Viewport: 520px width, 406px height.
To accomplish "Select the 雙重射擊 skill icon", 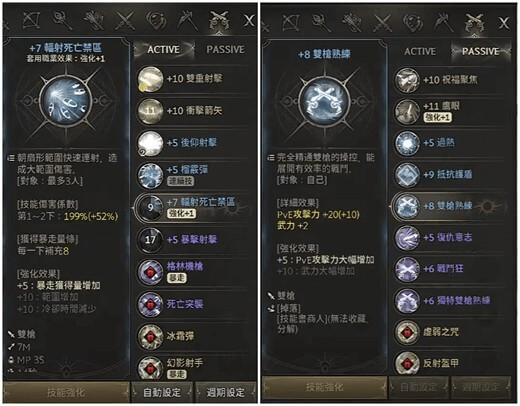I will point(150,79).
